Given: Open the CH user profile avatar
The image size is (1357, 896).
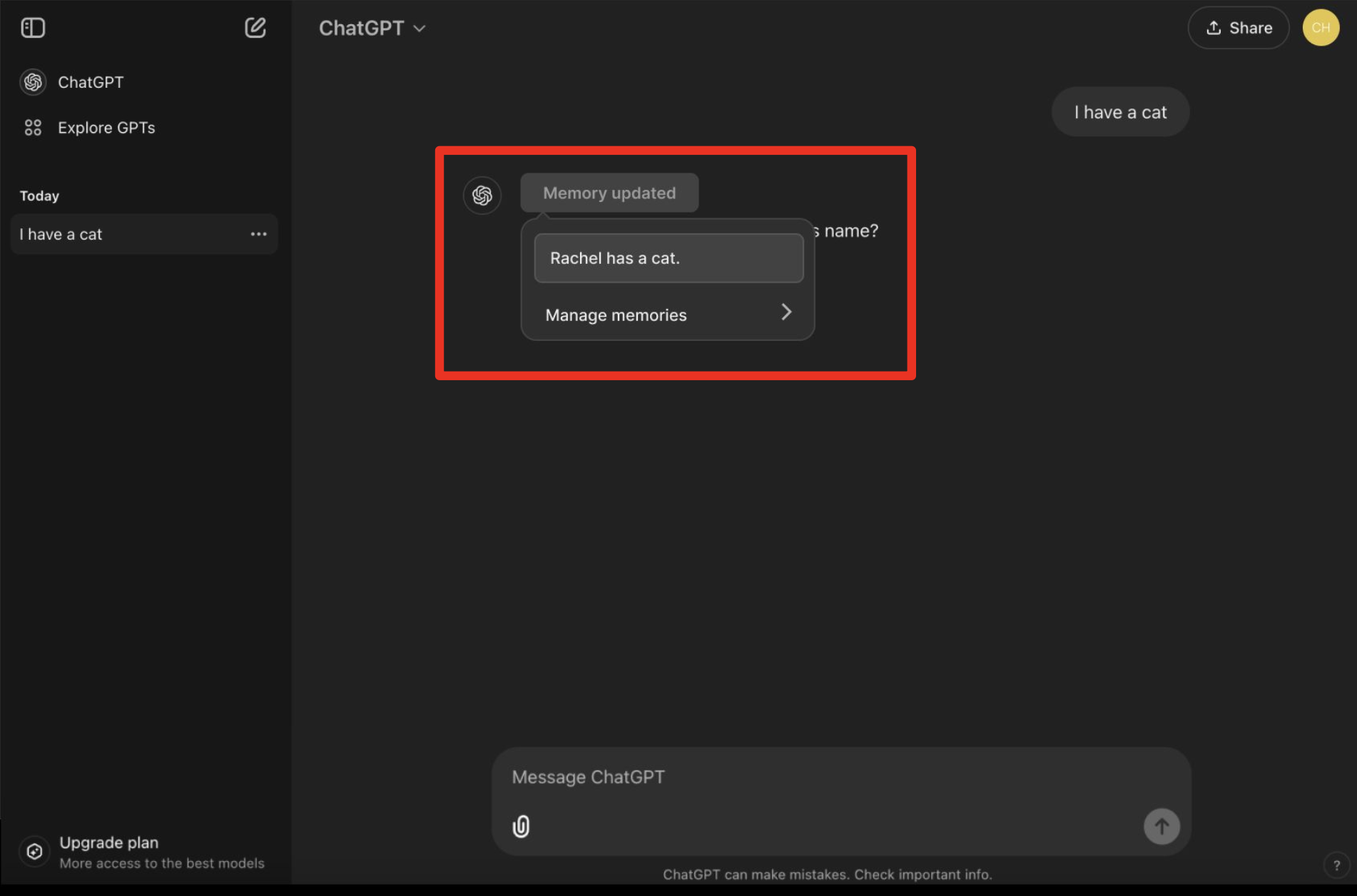Looking at the screenshot, I should [x=1321, y=28].
